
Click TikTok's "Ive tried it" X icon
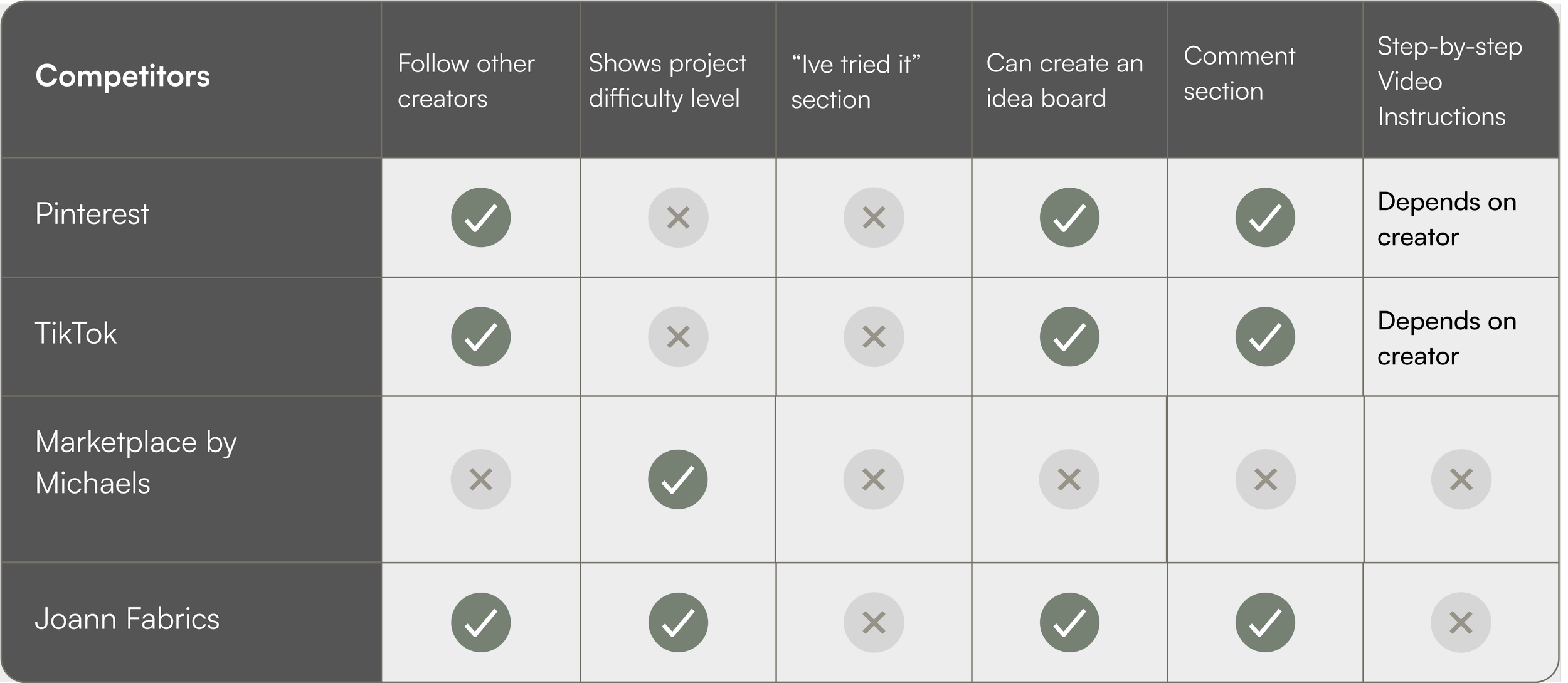point(874,337)
